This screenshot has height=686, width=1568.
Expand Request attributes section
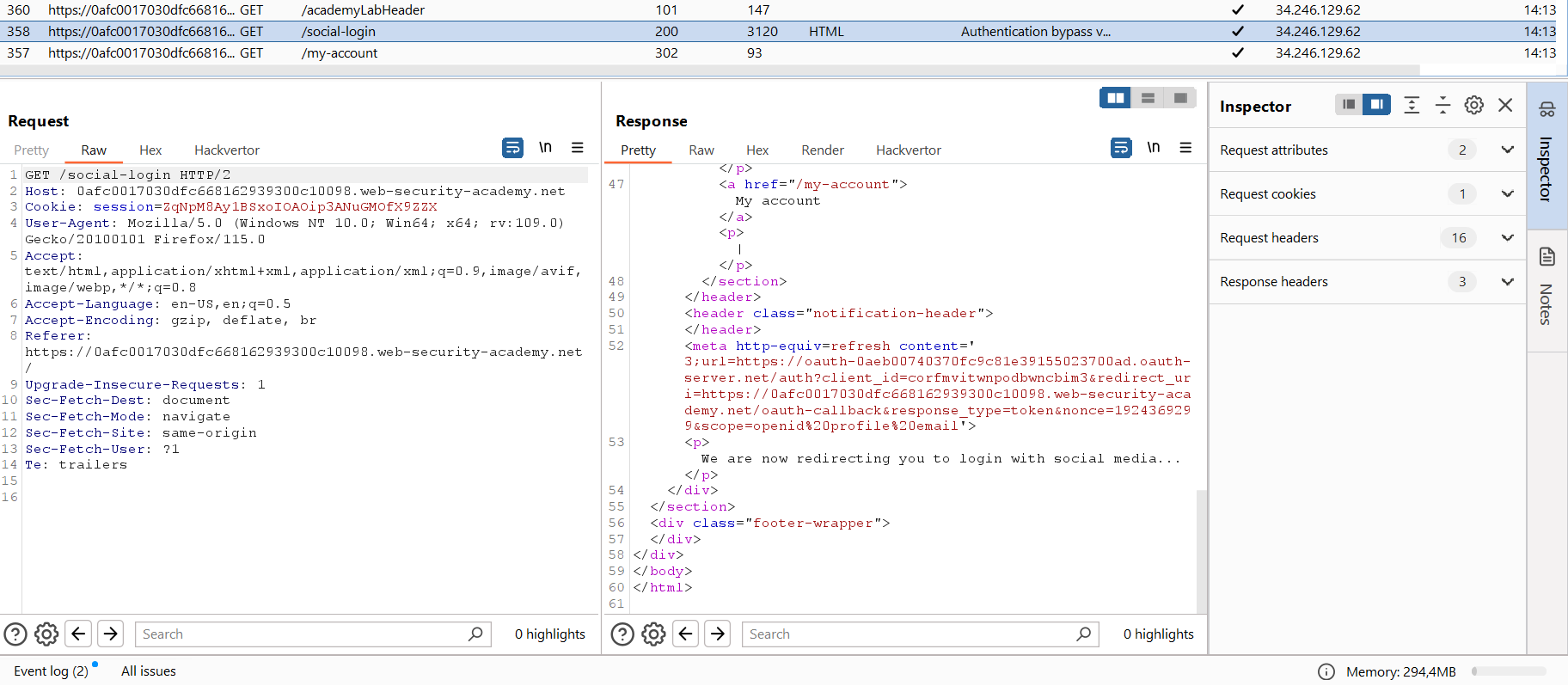click(1507, 150)
